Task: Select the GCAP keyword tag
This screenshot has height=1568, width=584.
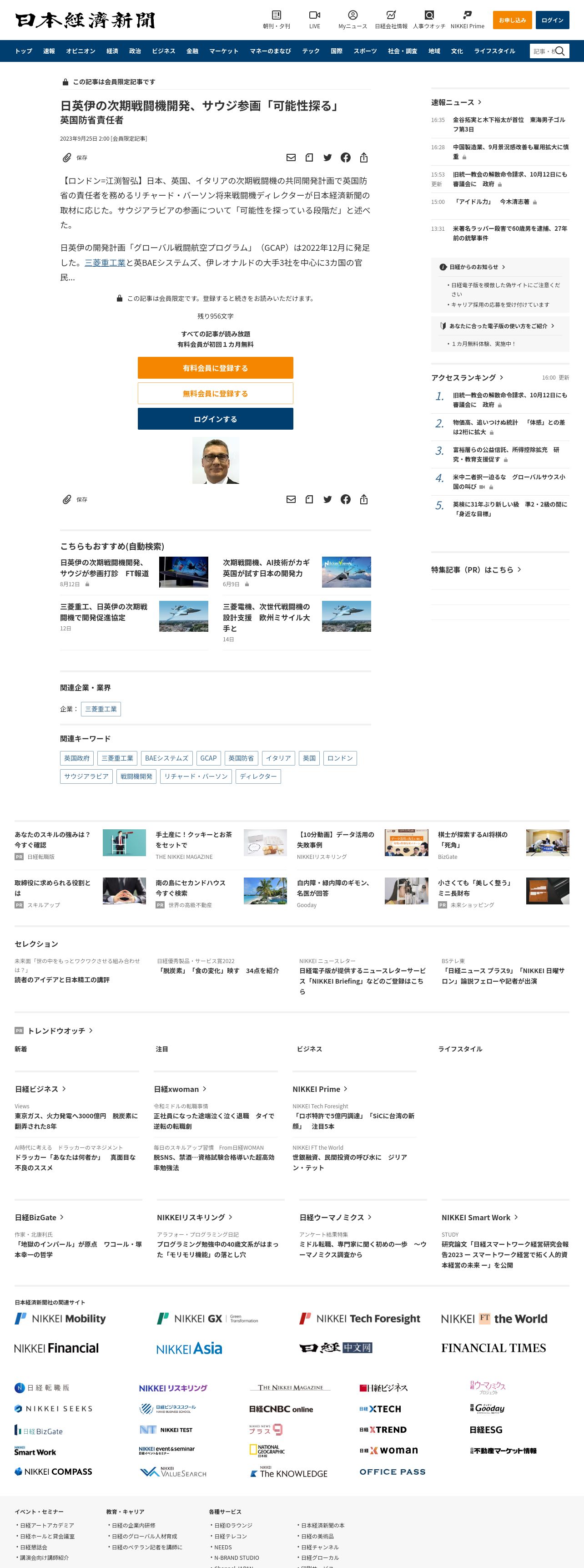Action: 208,758
